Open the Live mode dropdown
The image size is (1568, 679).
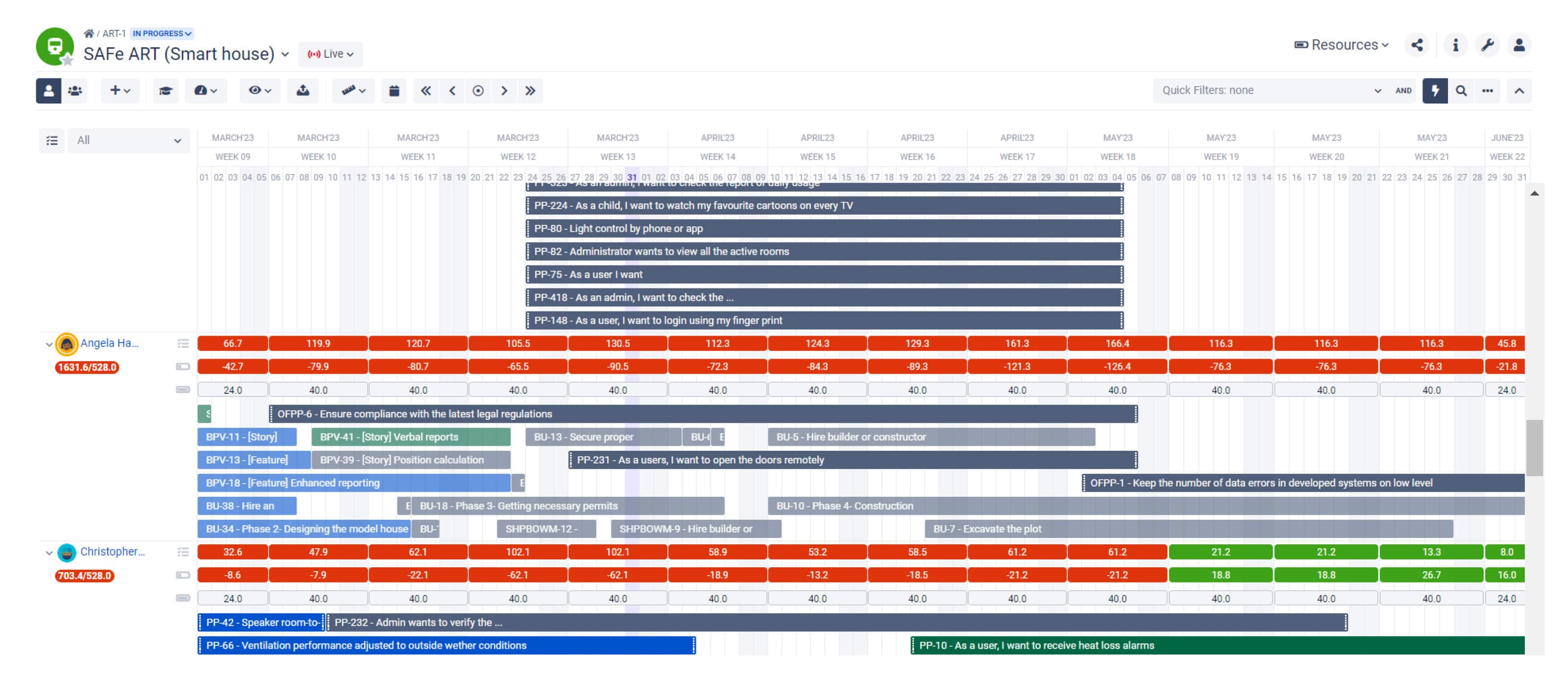(331, 54)
